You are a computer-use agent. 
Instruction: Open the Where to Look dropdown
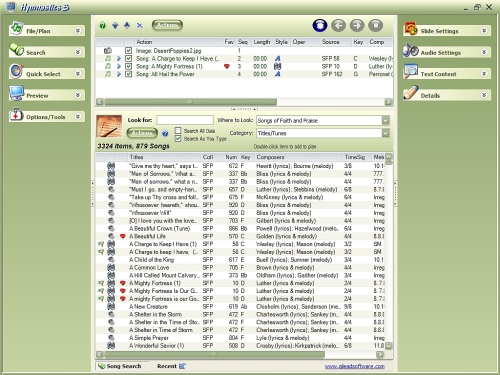pyautogui.click(x=385, y=120)
